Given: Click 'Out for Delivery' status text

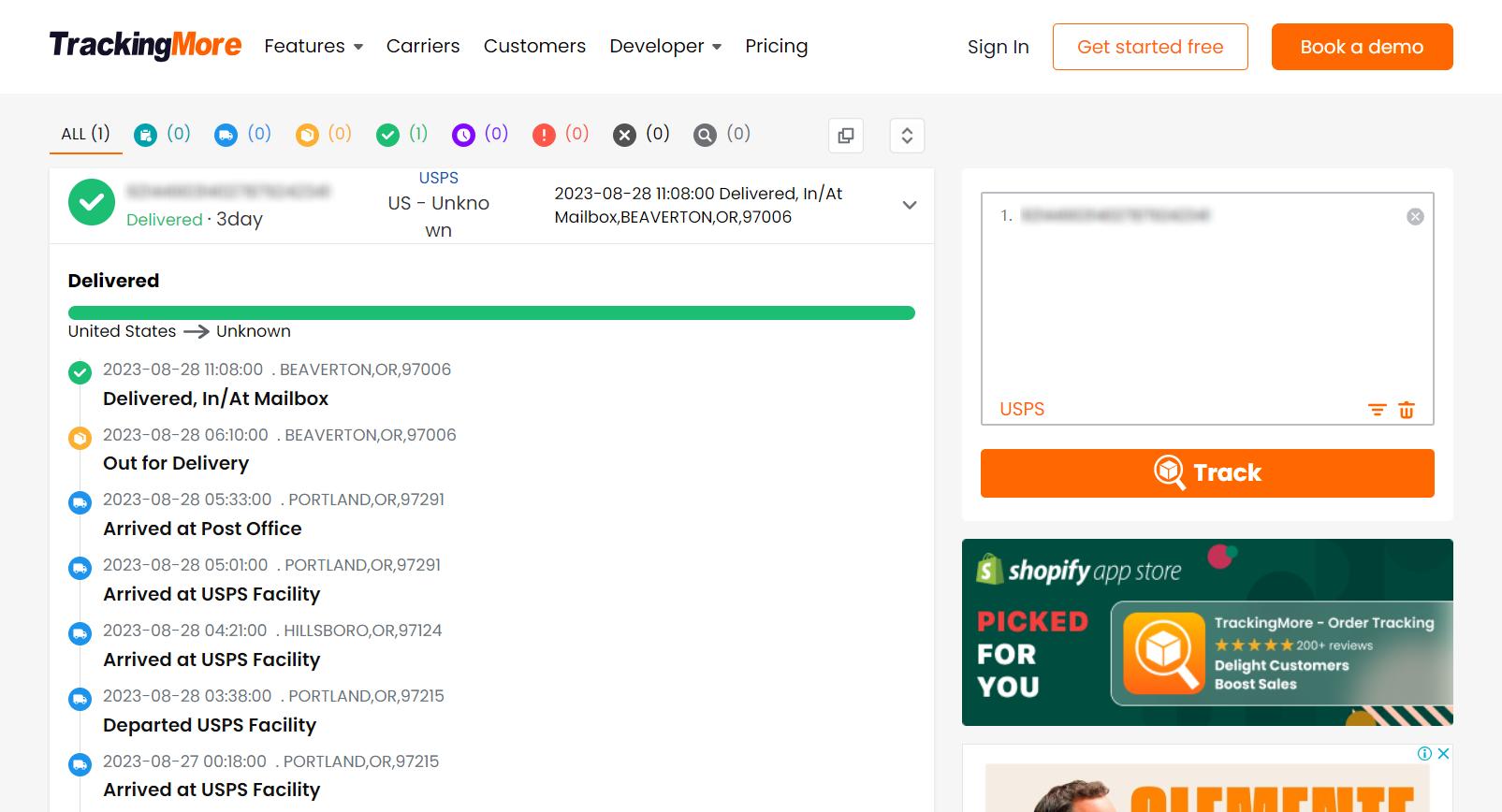Looking at the screenshot, I should (176, 463).
